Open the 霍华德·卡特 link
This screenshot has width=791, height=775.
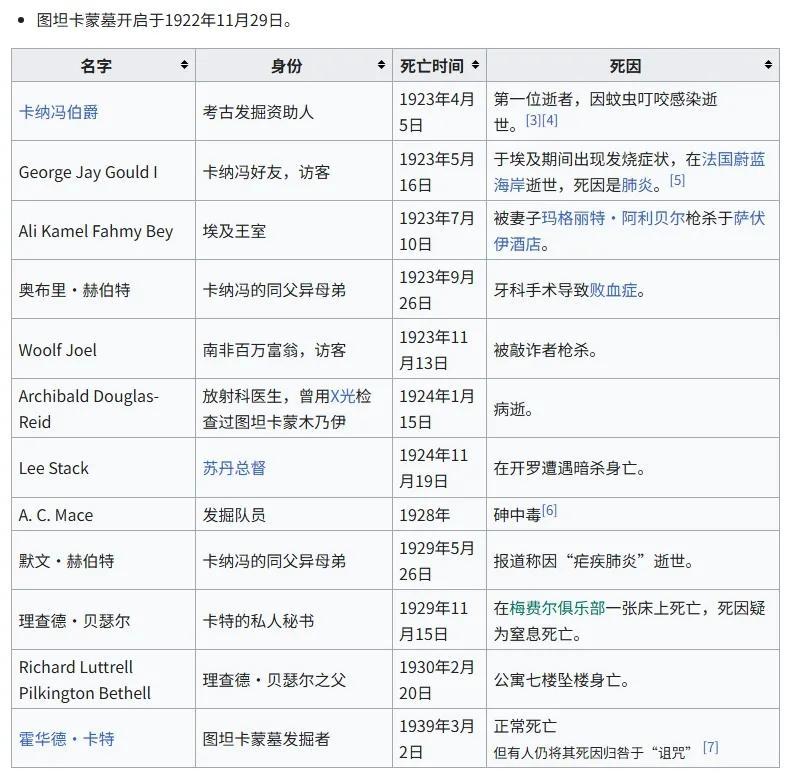(x=66, y=739)
